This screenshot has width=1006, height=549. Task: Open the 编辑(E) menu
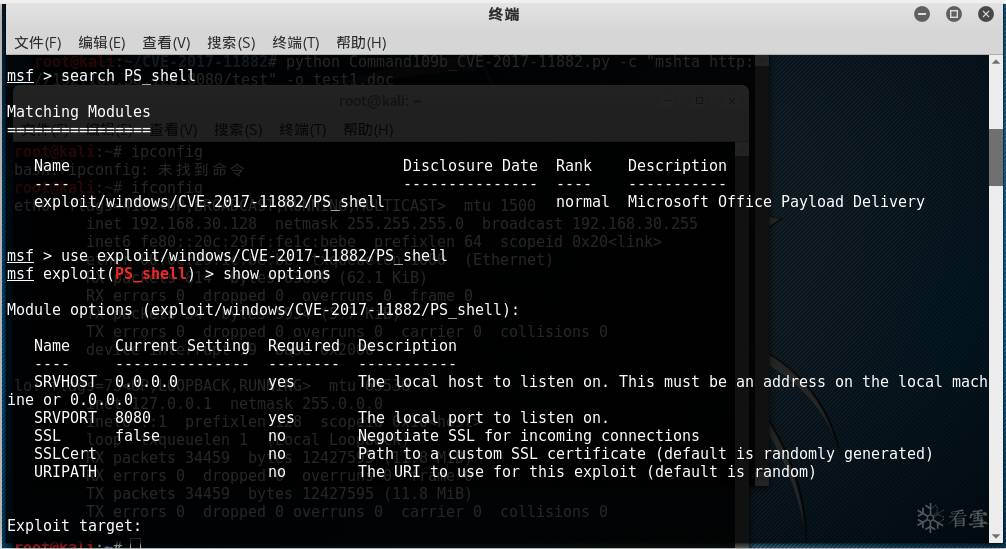tap(102, 43)
